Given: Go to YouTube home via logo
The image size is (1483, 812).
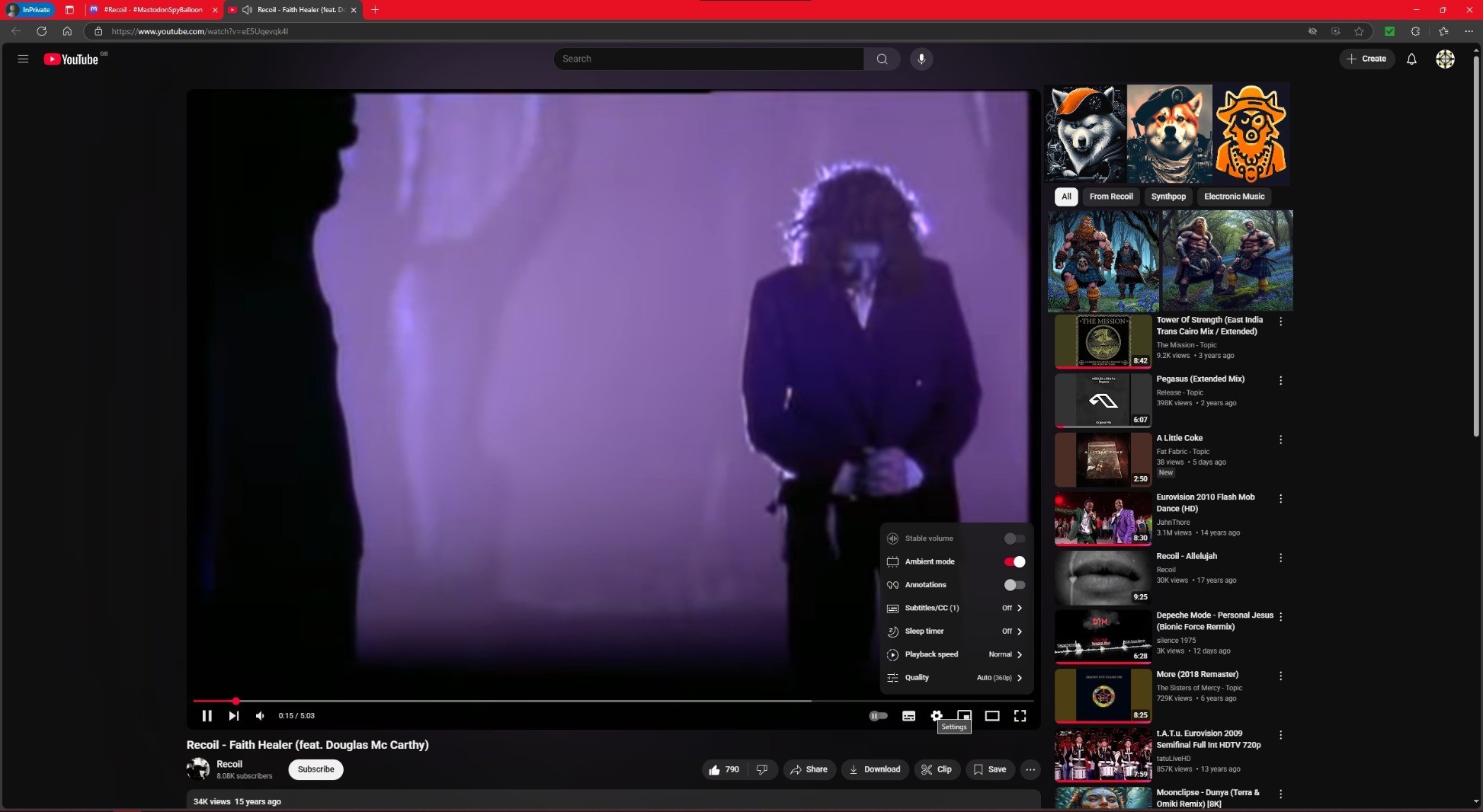Looking at the screenshot, I should [71, 59].
